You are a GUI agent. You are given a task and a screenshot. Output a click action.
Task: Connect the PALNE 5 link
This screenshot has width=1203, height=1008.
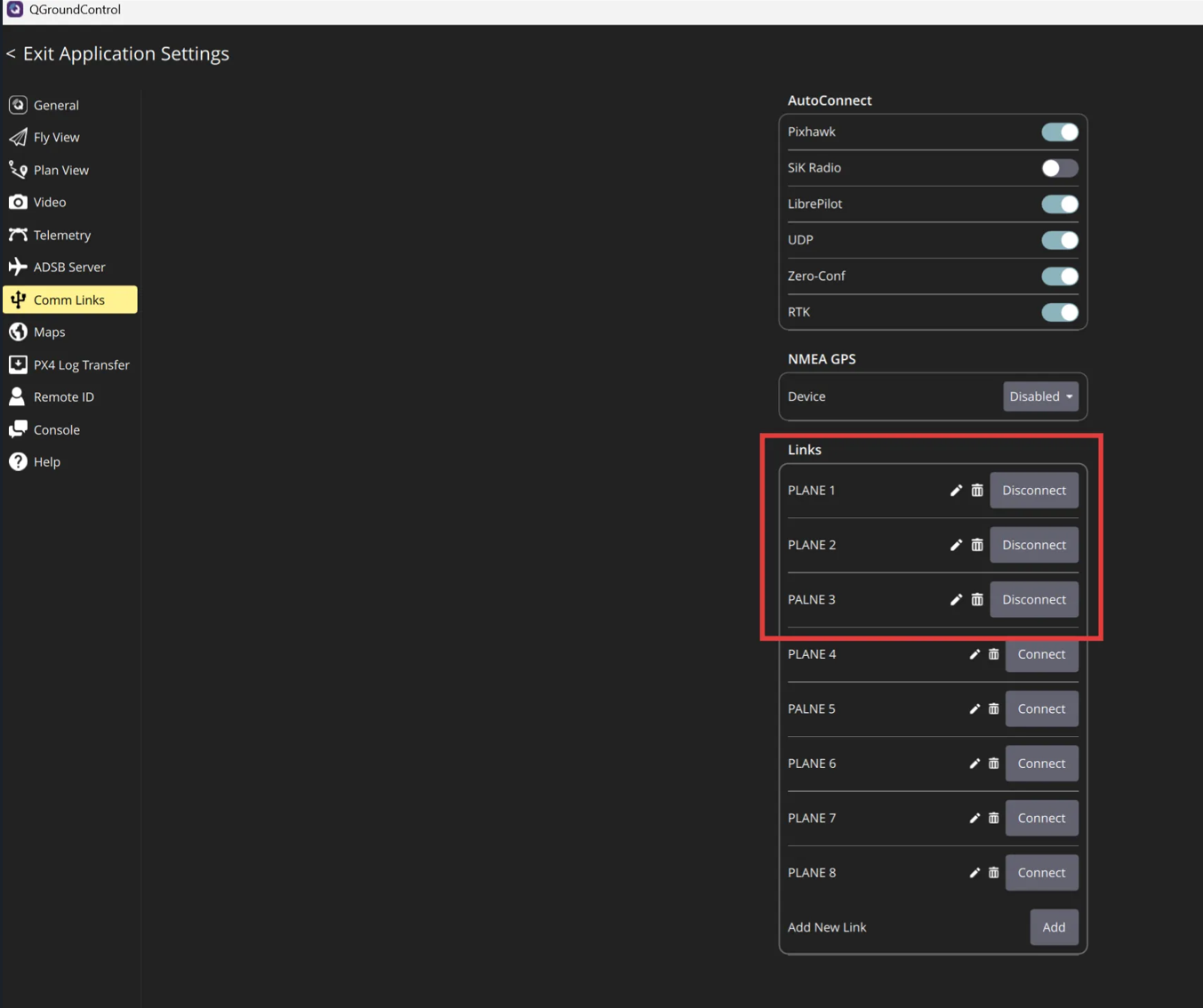click(x=1042, y=709)
